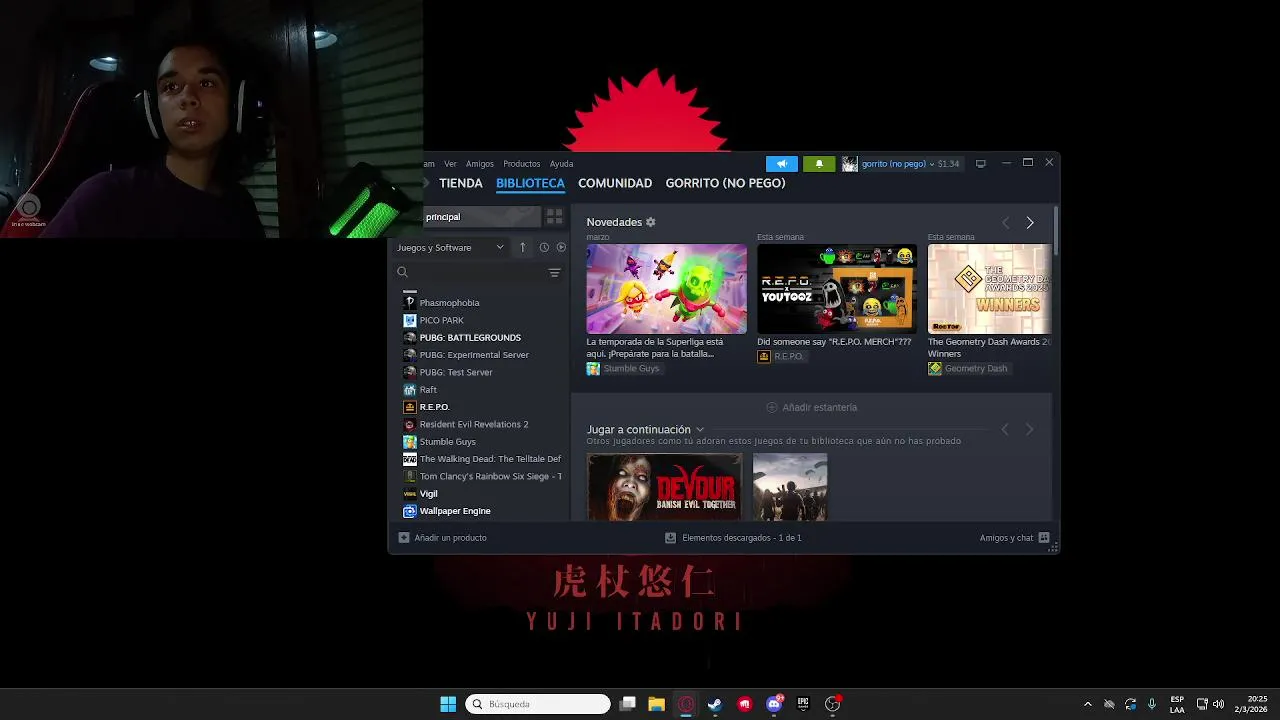Open the Juegos y Software dropdown
The height and width of the screenshot is (720, 1280).
[450, 247]
